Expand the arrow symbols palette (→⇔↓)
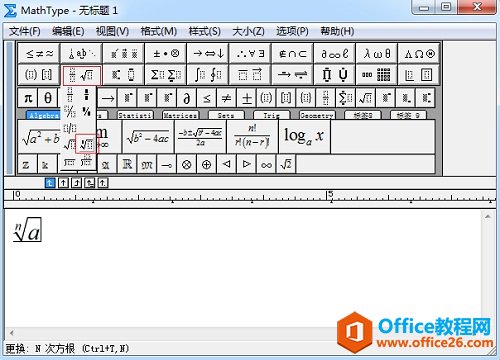The width and height of the screenshot is (500, 360). click(208, 53)
